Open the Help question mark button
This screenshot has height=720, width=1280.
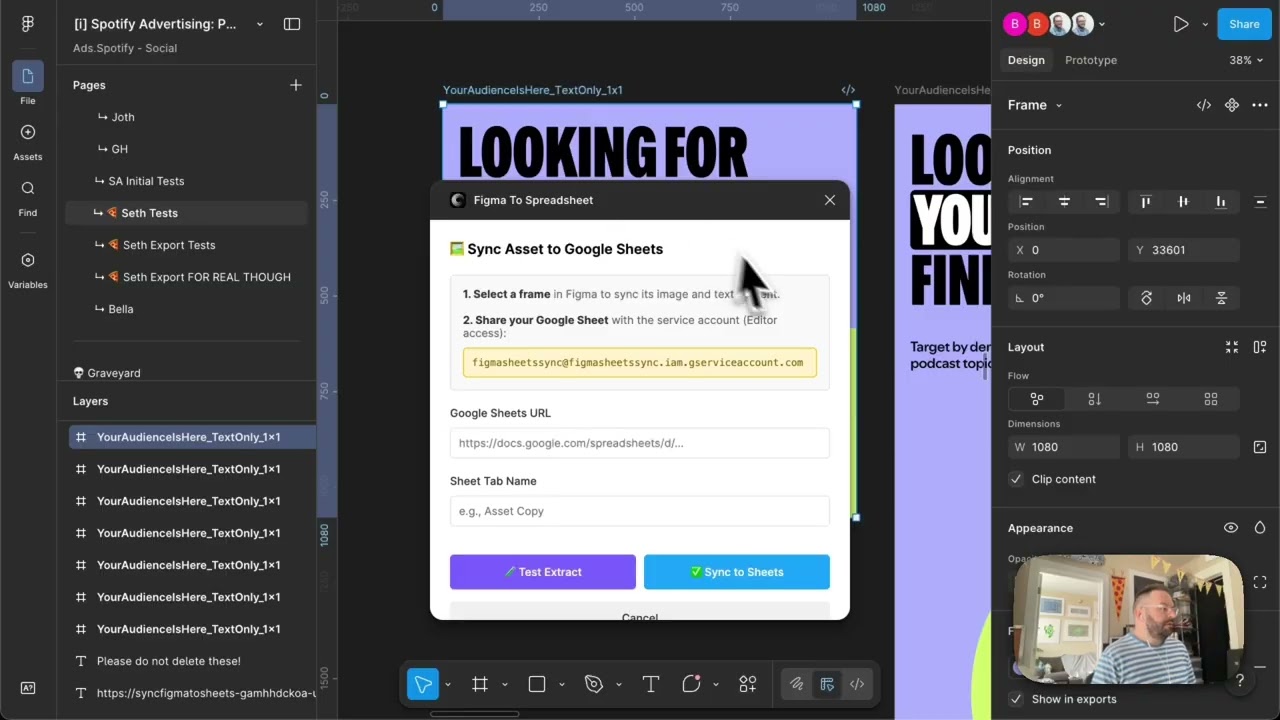coord(1240,681)
